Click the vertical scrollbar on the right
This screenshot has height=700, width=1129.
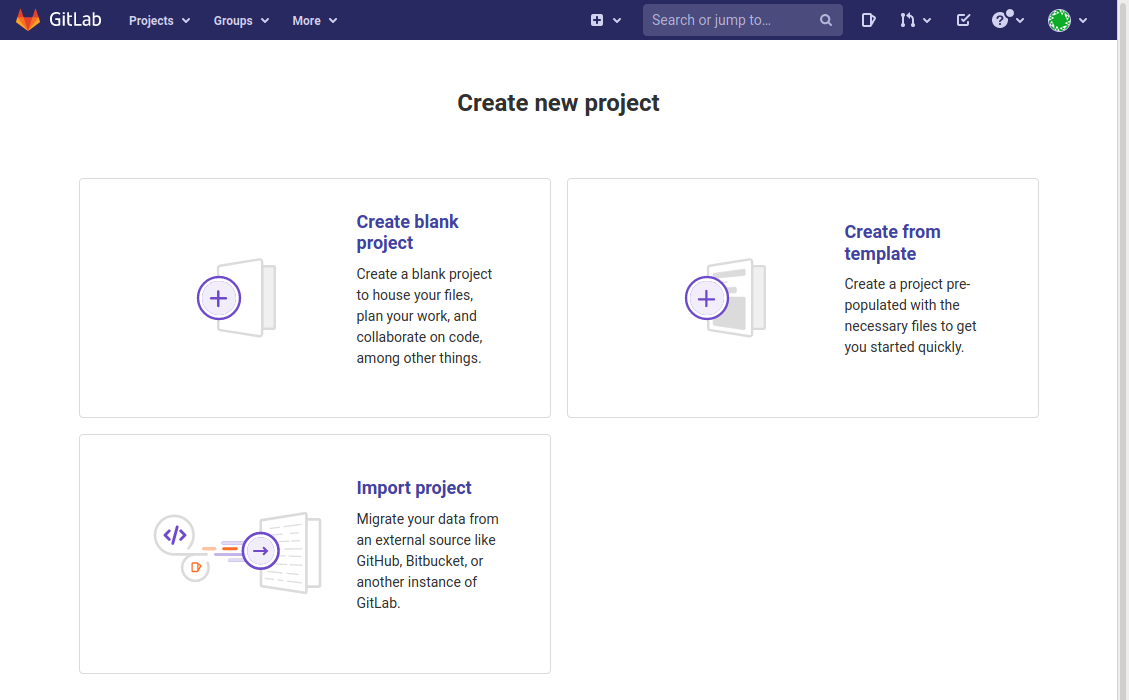click(x=1122, y=350)
